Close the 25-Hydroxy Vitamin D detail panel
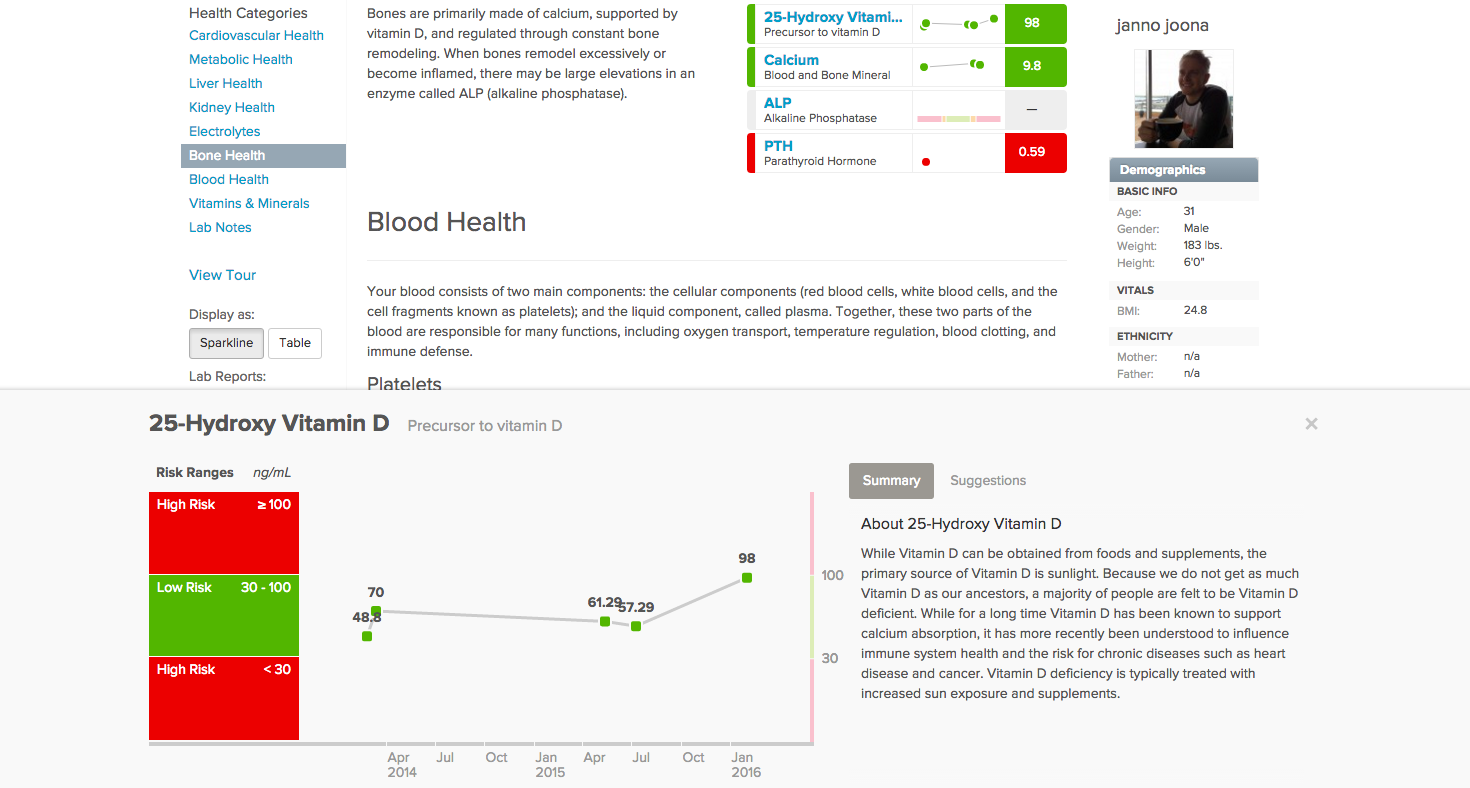Screen dimensions: 1470x788 [x=1311, y=424]
